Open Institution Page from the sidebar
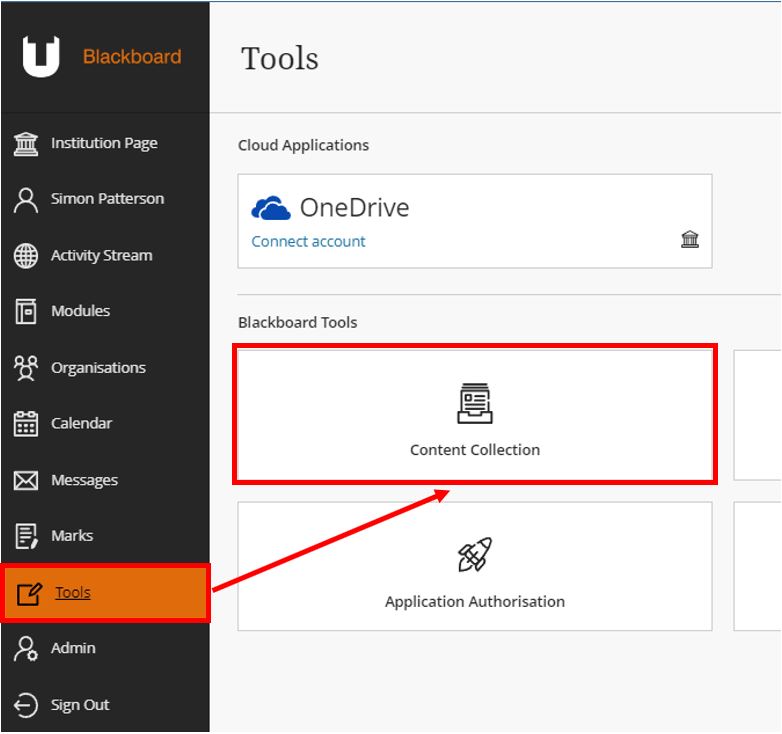 [105, 144]
